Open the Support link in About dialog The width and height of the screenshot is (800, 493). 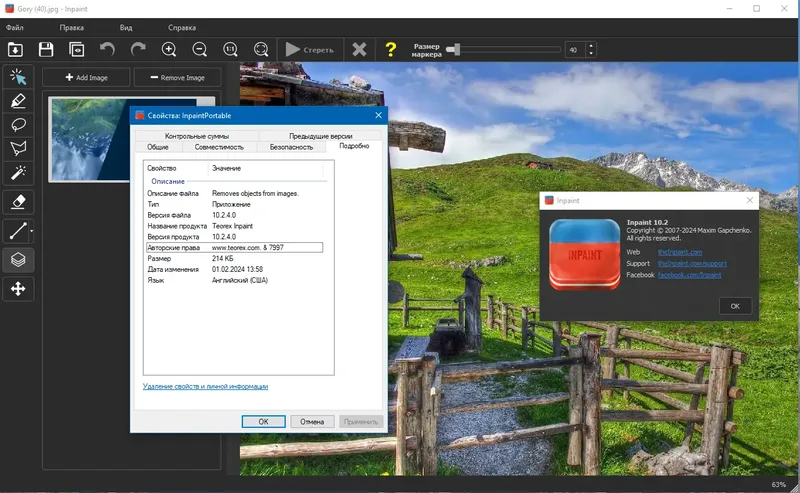692,264
